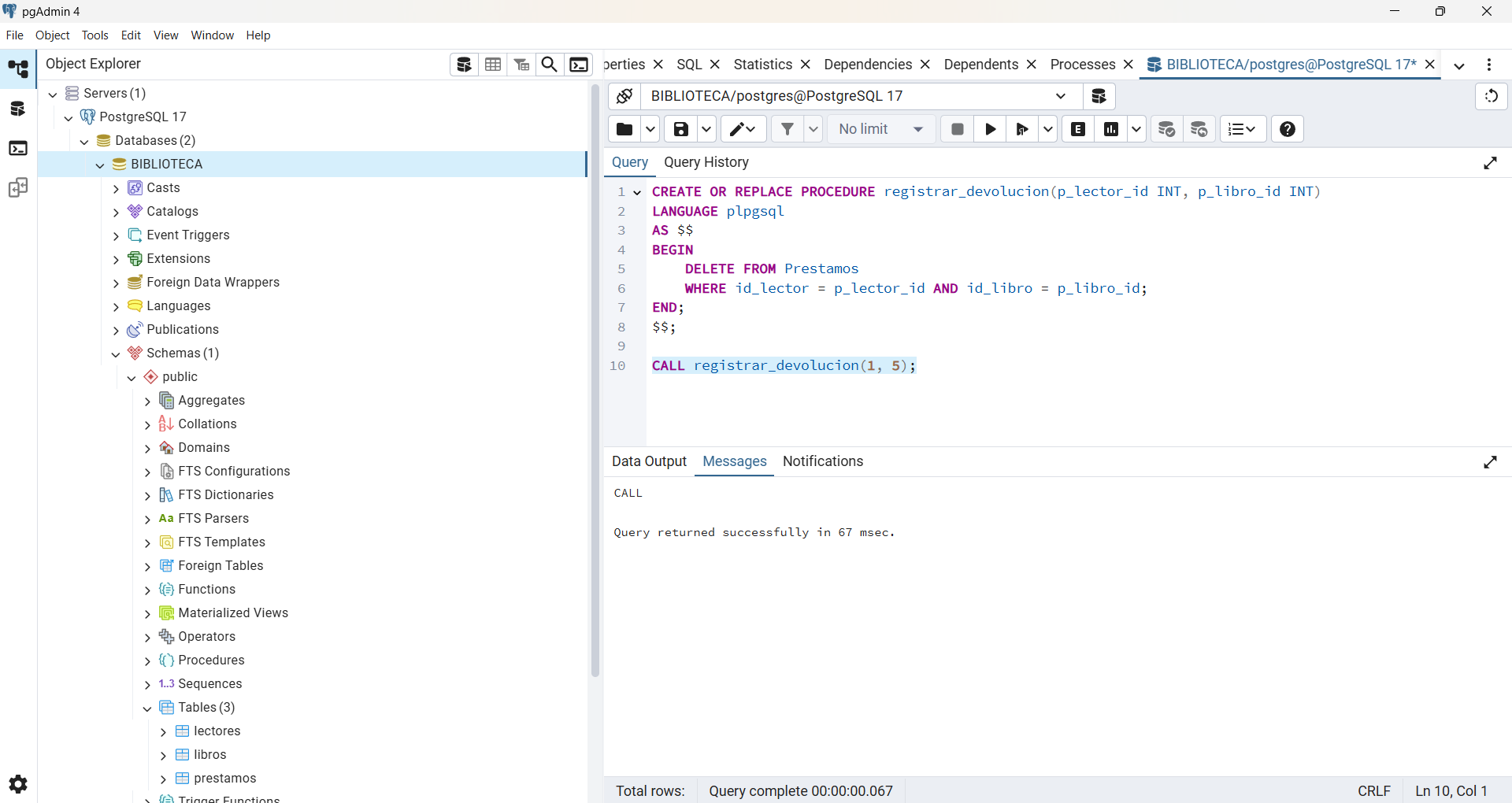
Task: Open the No limit rows dropdown
Action: pos(881,129)
